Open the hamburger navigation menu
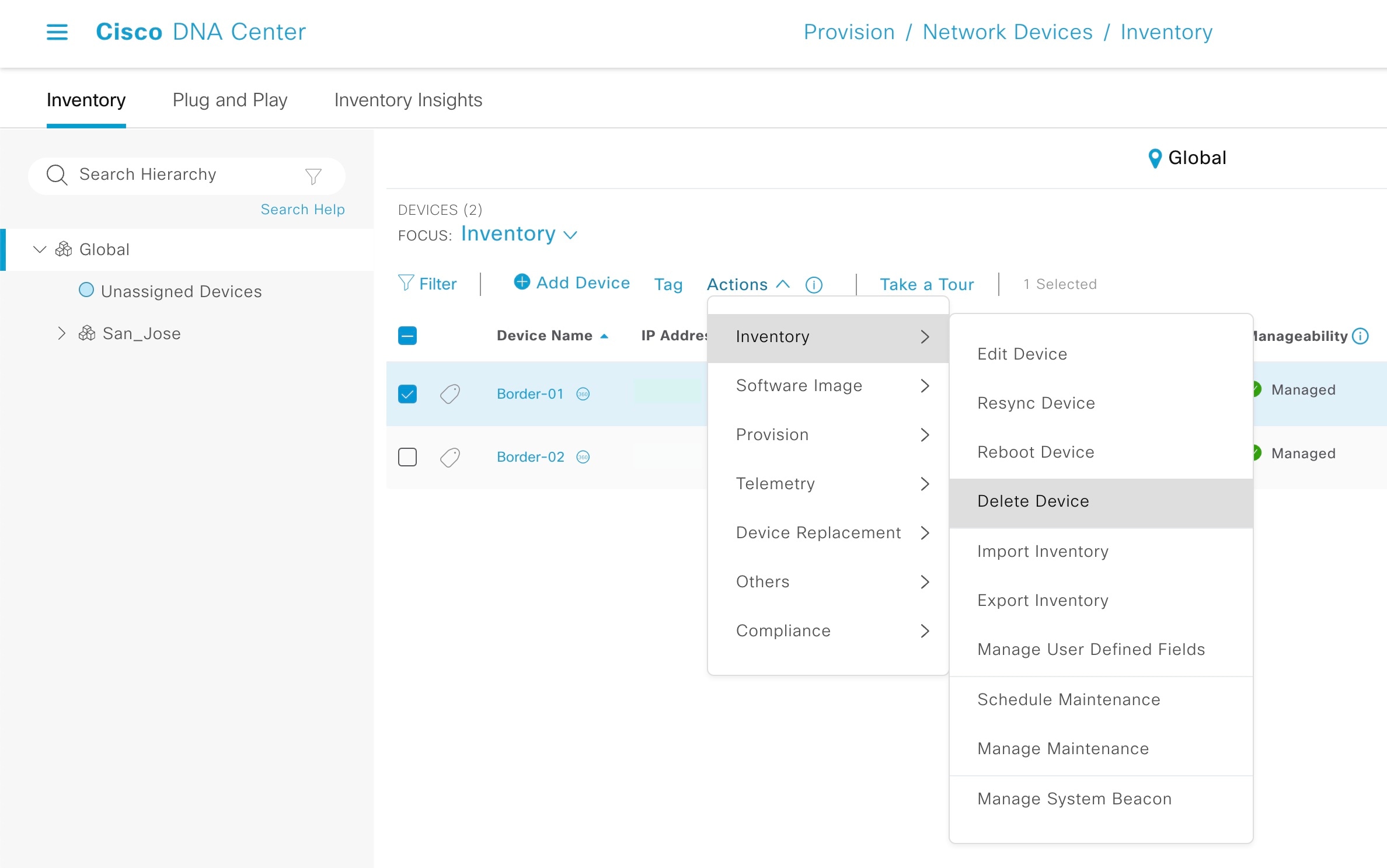 tap(57, 32)
